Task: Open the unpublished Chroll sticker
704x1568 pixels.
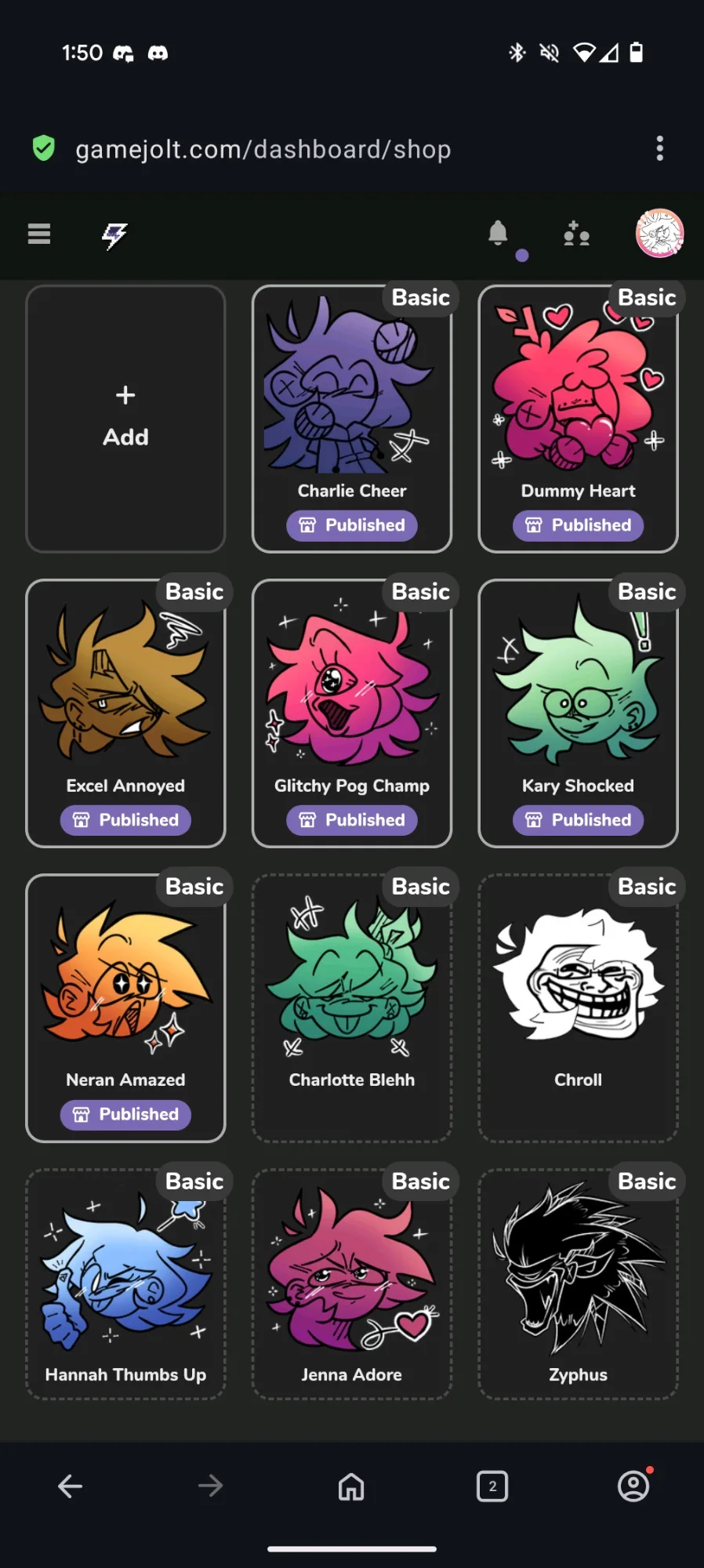Action: [578, 1008]
